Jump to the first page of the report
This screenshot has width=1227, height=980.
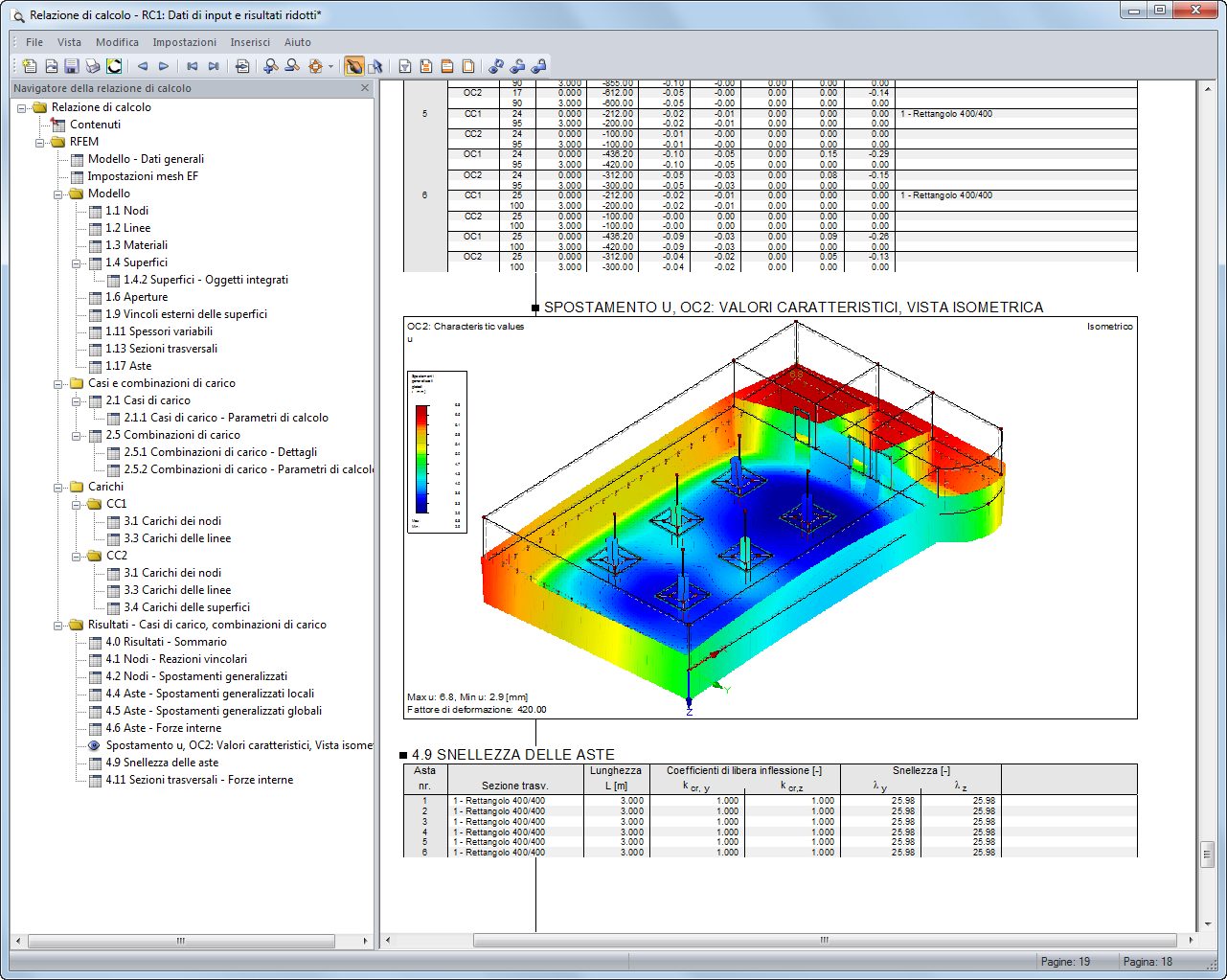(x=193, y=66)
